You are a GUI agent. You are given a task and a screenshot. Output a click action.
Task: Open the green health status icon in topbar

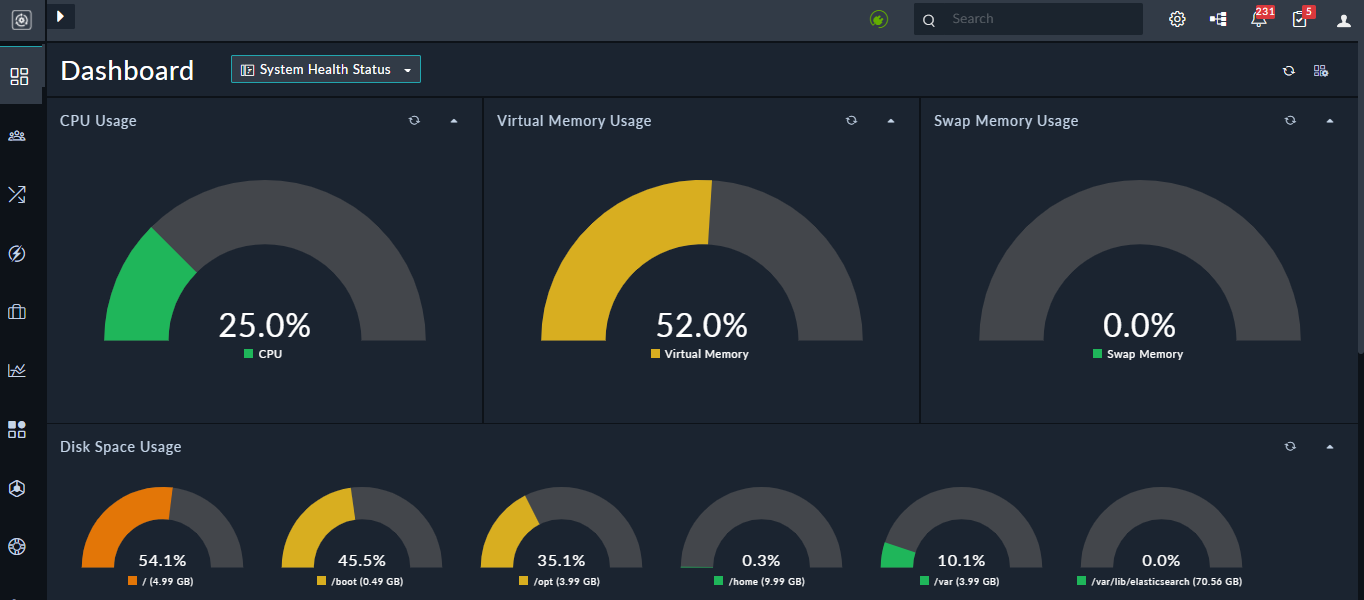879,18
